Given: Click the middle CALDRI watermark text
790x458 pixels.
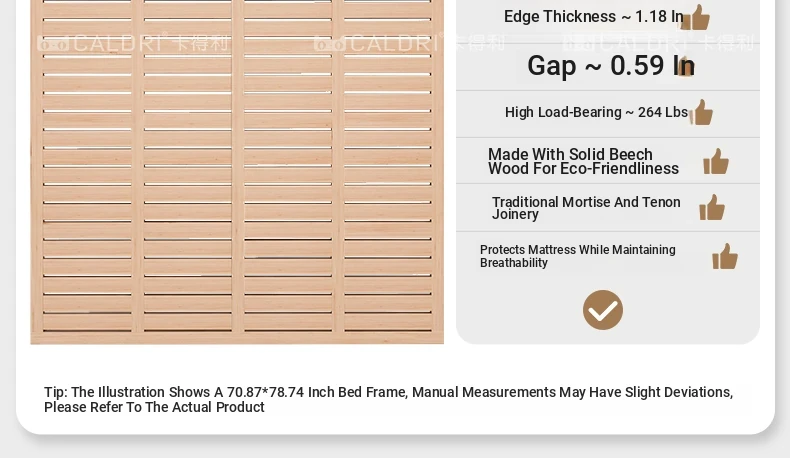Looking at the screenshot, I should coord(393,43).
